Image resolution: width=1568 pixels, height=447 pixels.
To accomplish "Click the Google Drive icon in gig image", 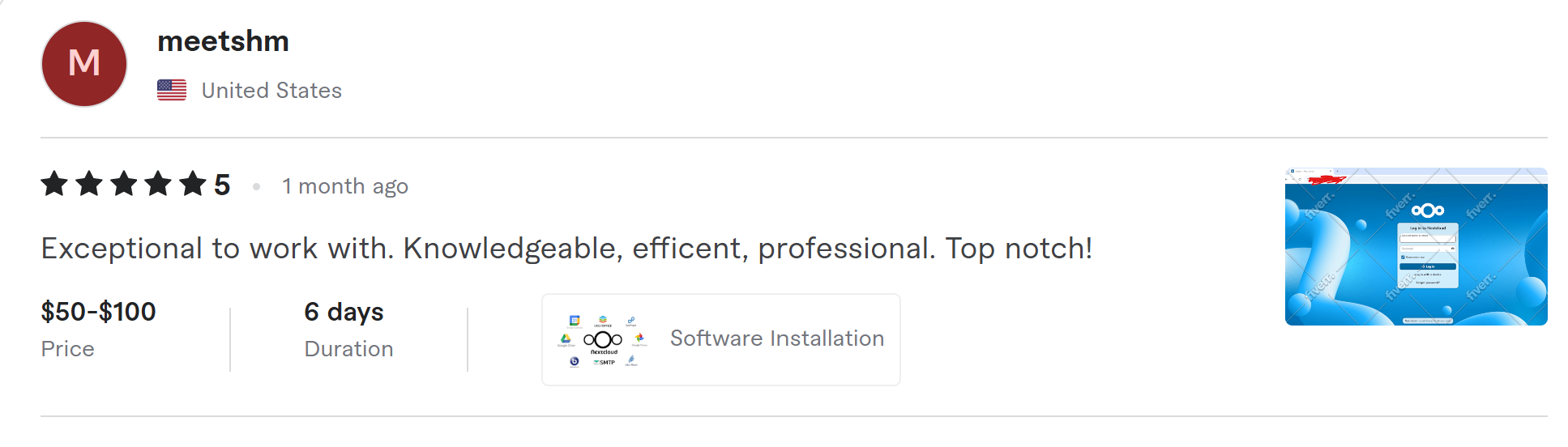I will 566,339.
